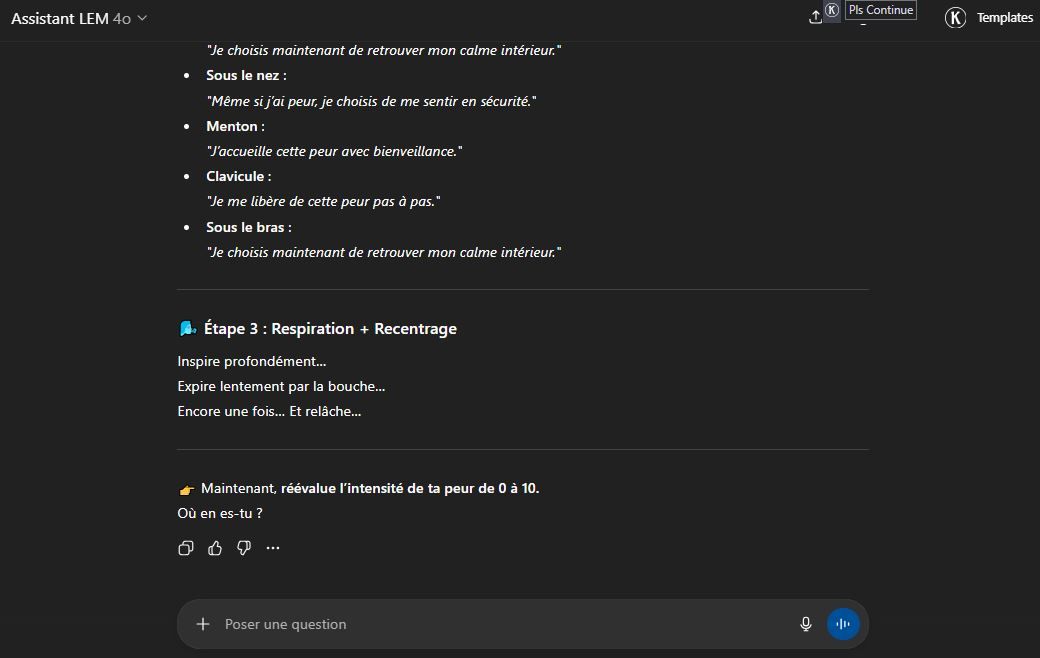Copy the assistant response

[186, 548]
